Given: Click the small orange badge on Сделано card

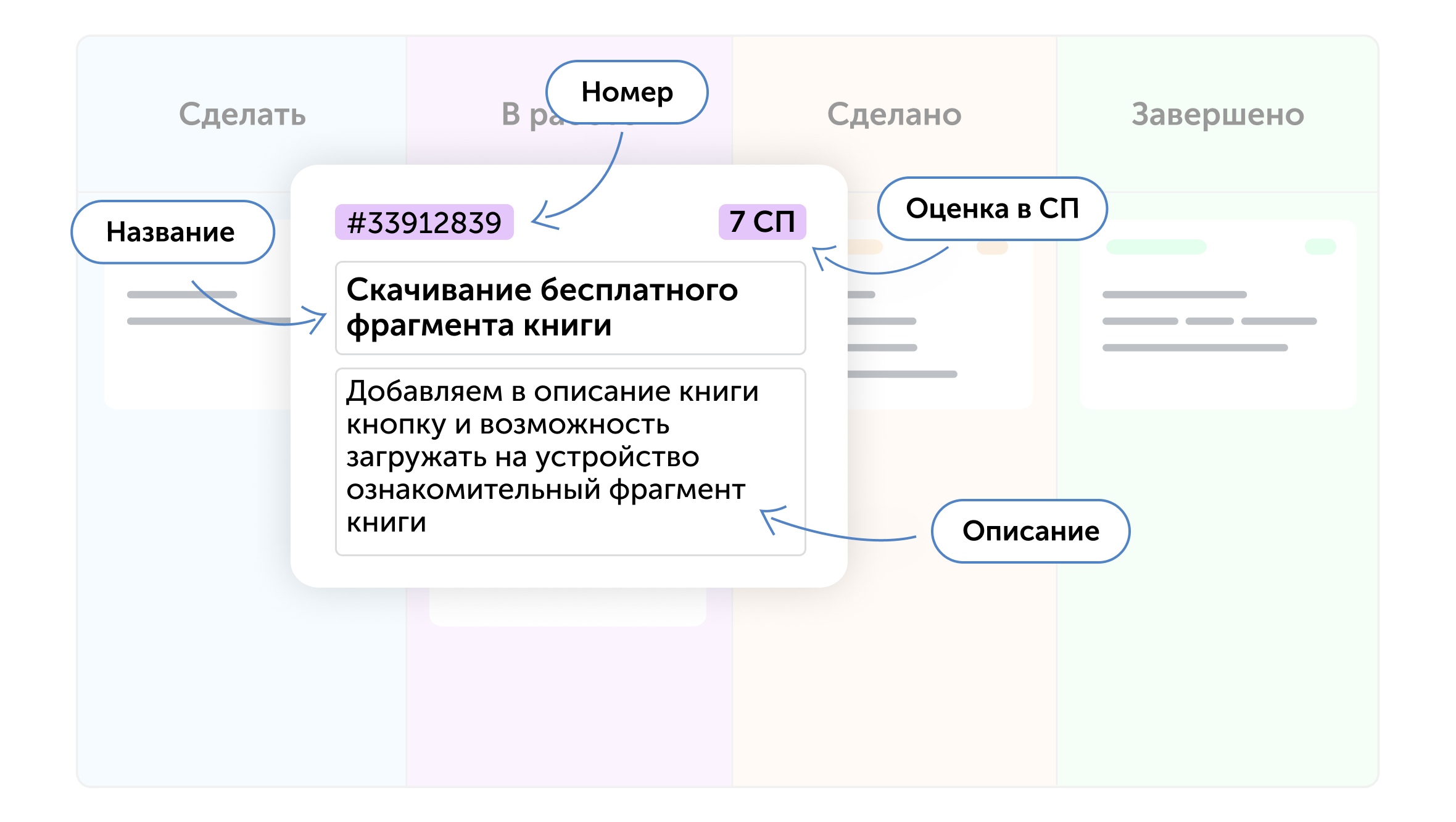Looking at the screenshot, I should (x=992, y=248).
